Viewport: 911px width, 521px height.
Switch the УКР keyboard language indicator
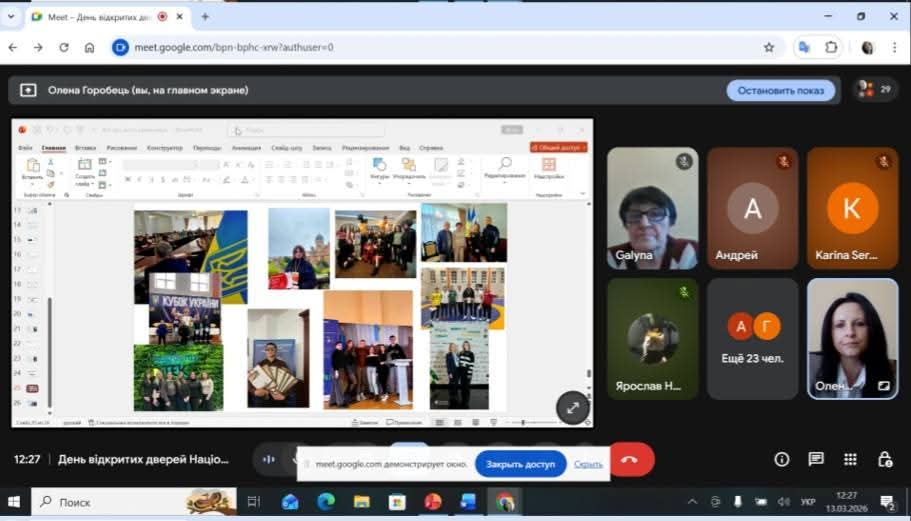tap(808, 501)
